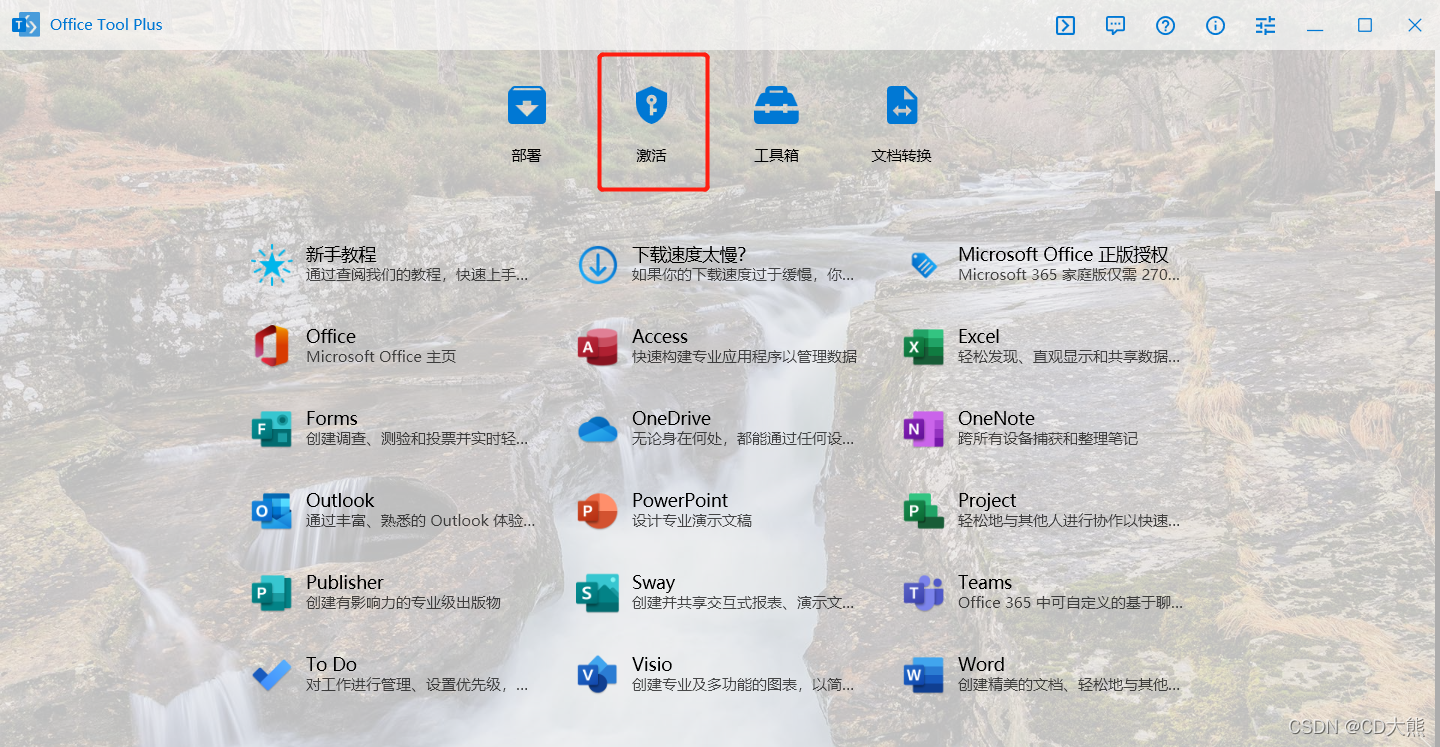Click the Outlook title text
1440x747 pixels.
(340, 501)
